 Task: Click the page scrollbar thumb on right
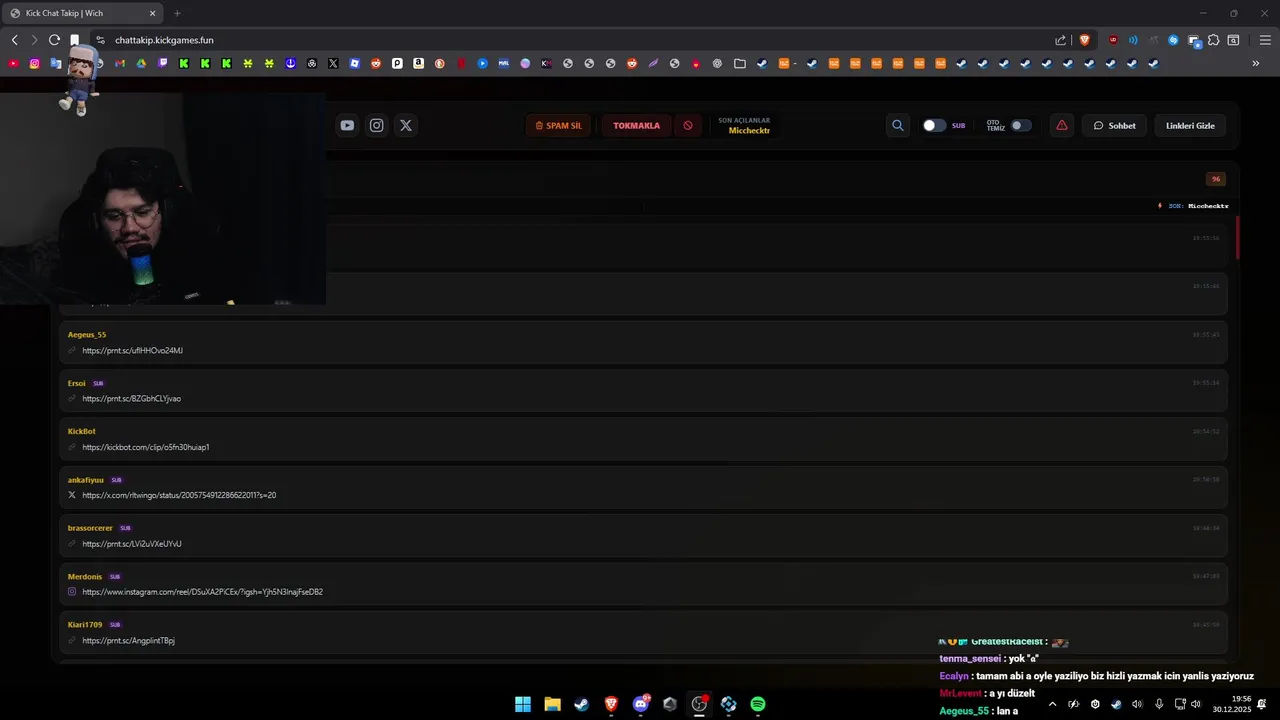click(1238, 238)
